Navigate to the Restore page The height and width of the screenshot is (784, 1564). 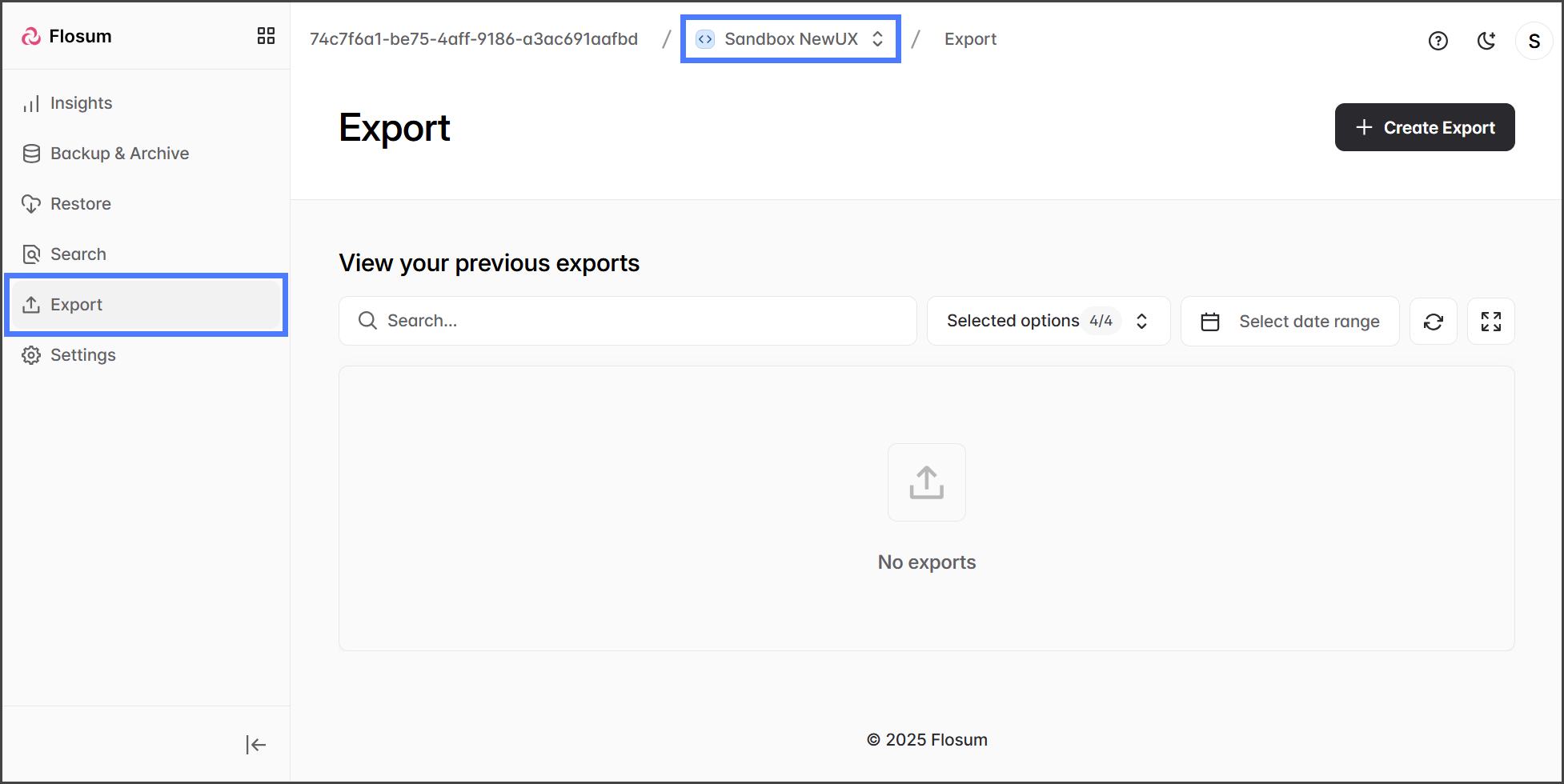80,204
